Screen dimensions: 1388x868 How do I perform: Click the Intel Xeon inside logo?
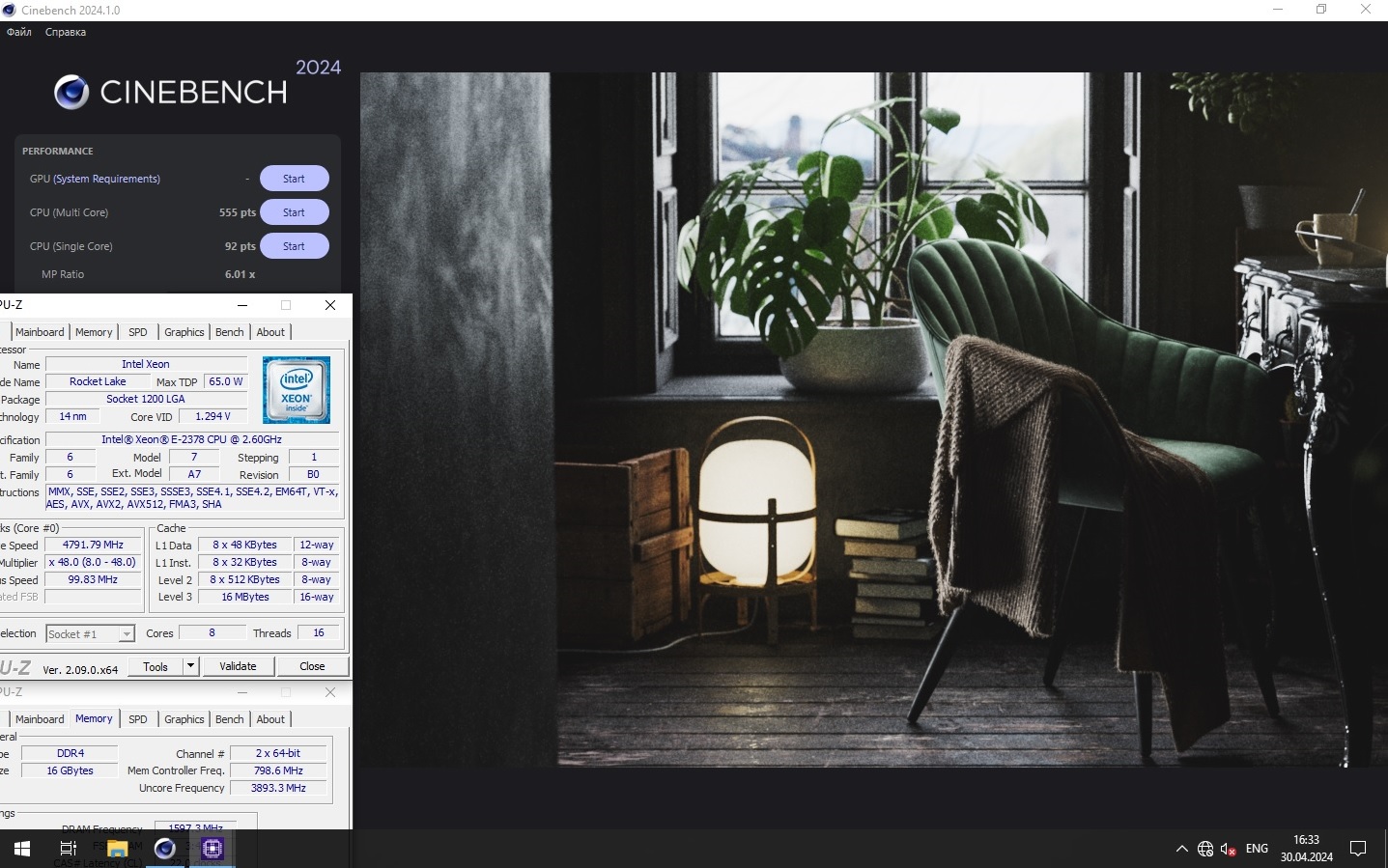click(297, 390)
